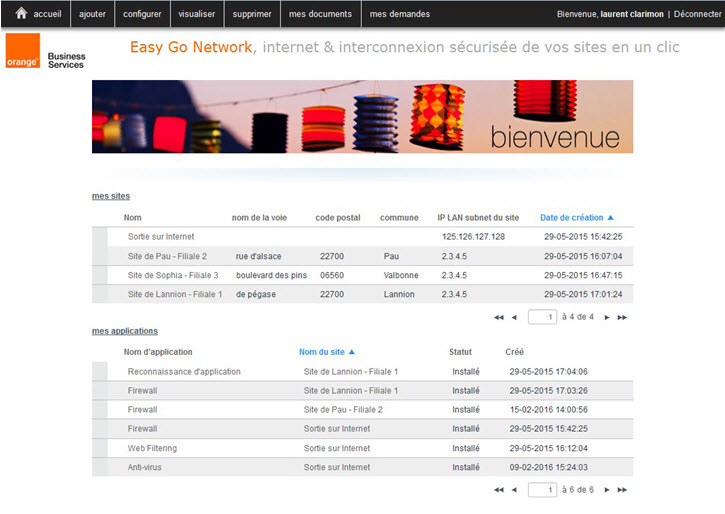
Task: Click the home icon beside accueil
Action: coord(21,13)
